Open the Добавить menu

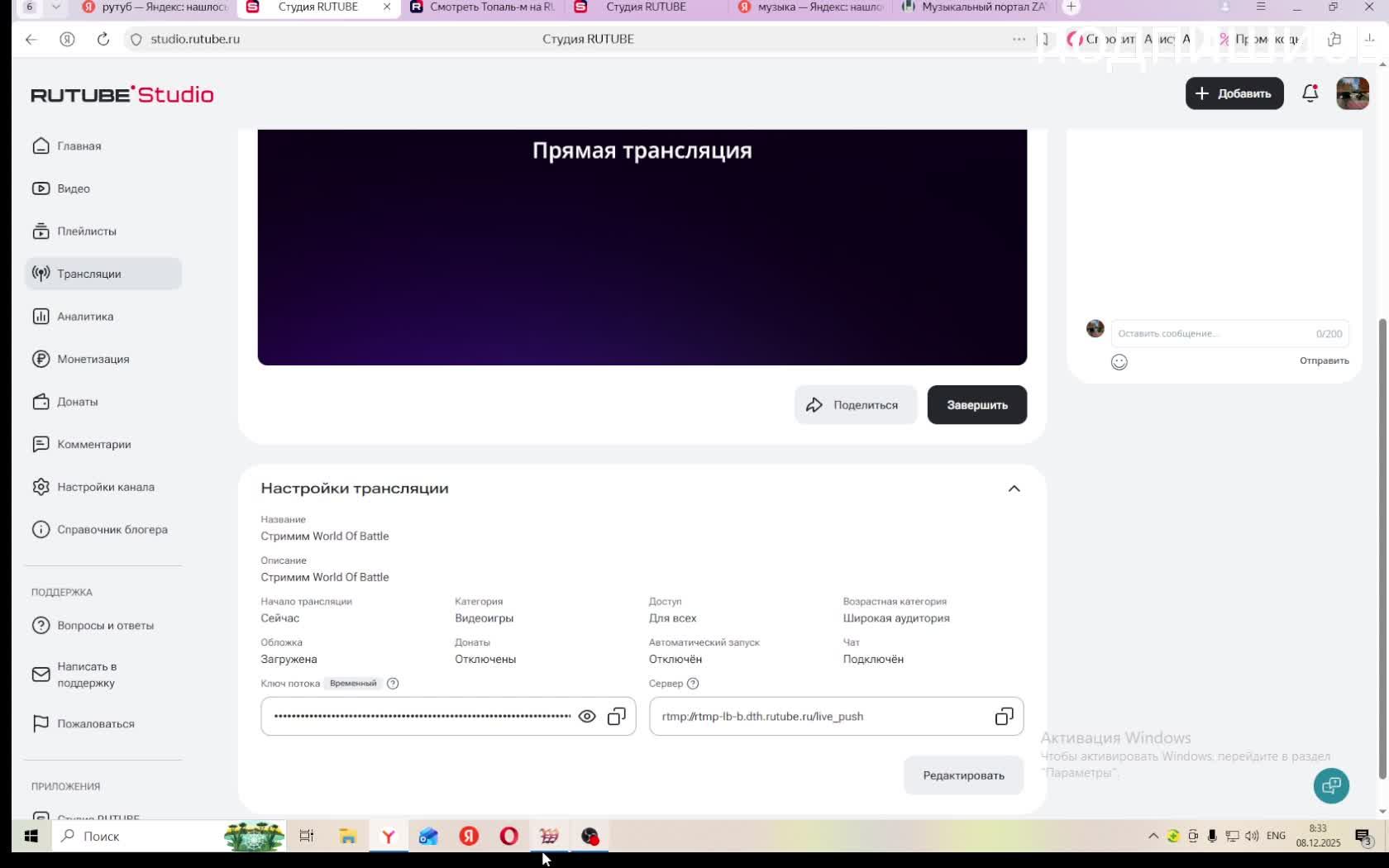(1234, 93)
